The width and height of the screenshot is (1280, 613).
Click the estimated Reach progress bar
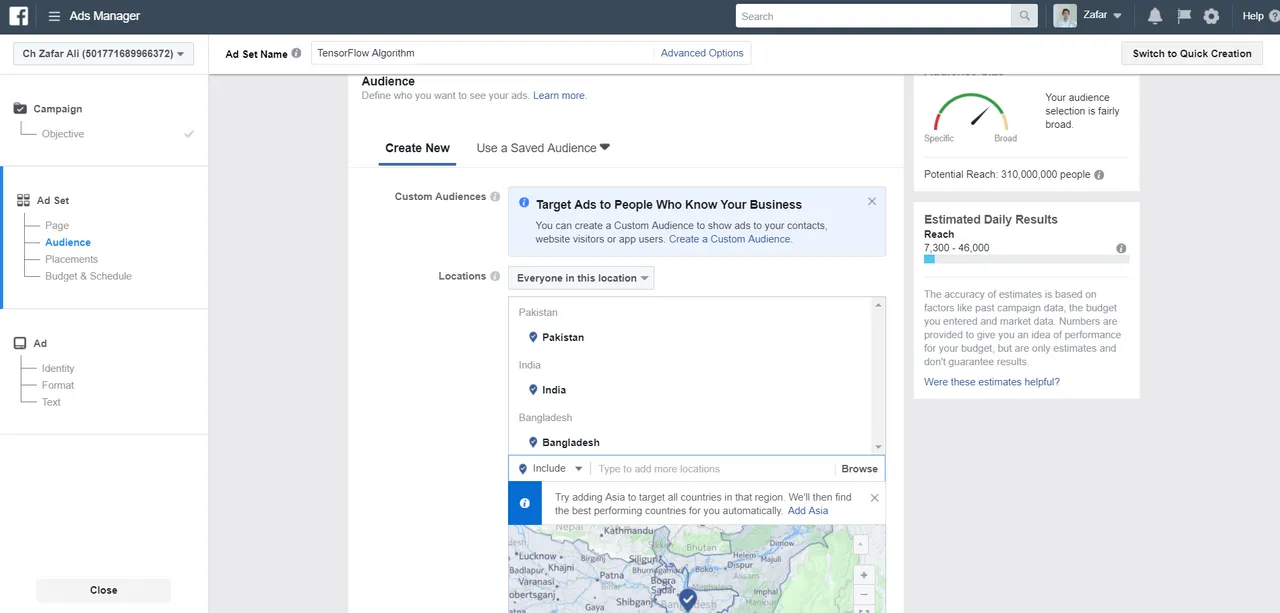point(1027,259)
